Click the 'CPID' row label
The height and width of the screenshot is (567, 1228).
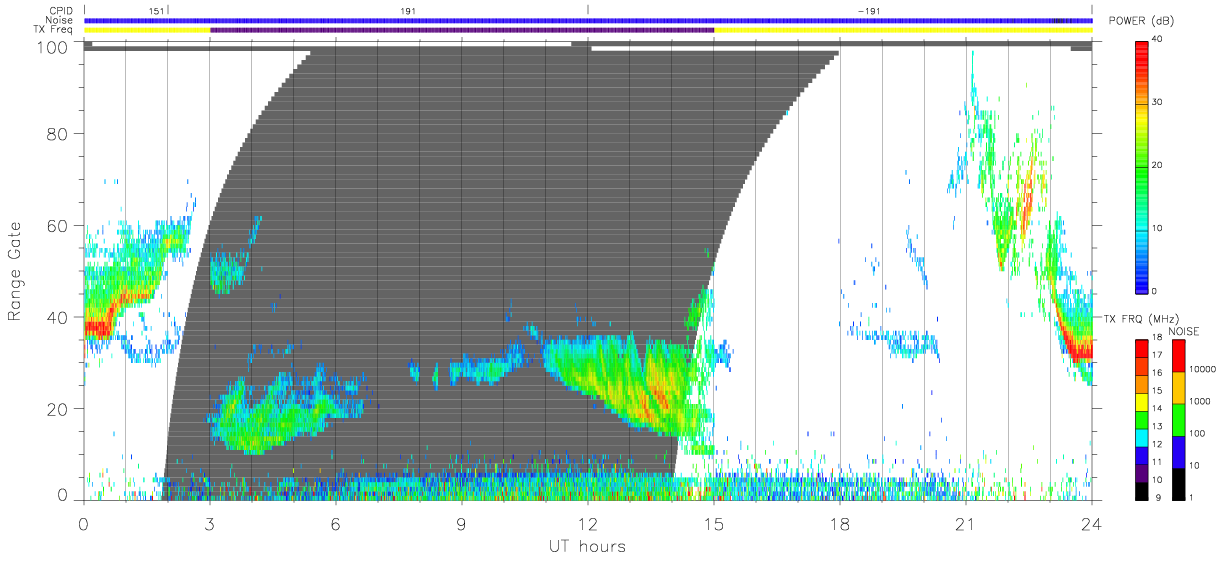[60, 10]
